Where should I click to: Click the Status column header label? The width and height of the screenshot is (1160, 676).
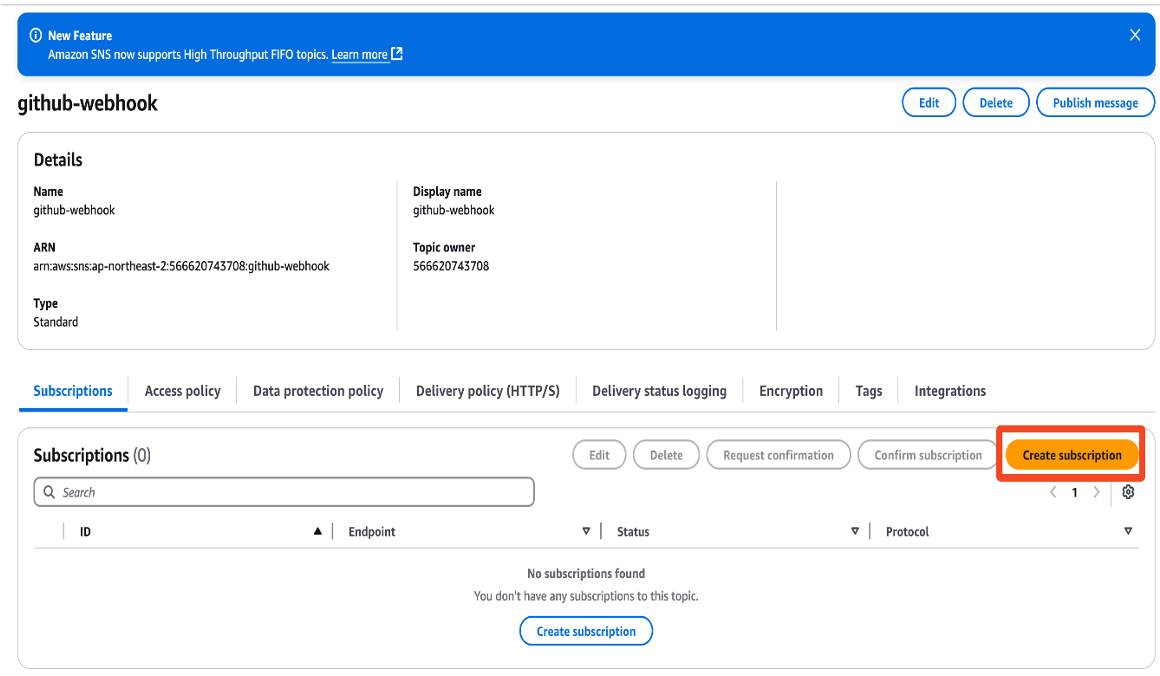[x=633, y=532]
